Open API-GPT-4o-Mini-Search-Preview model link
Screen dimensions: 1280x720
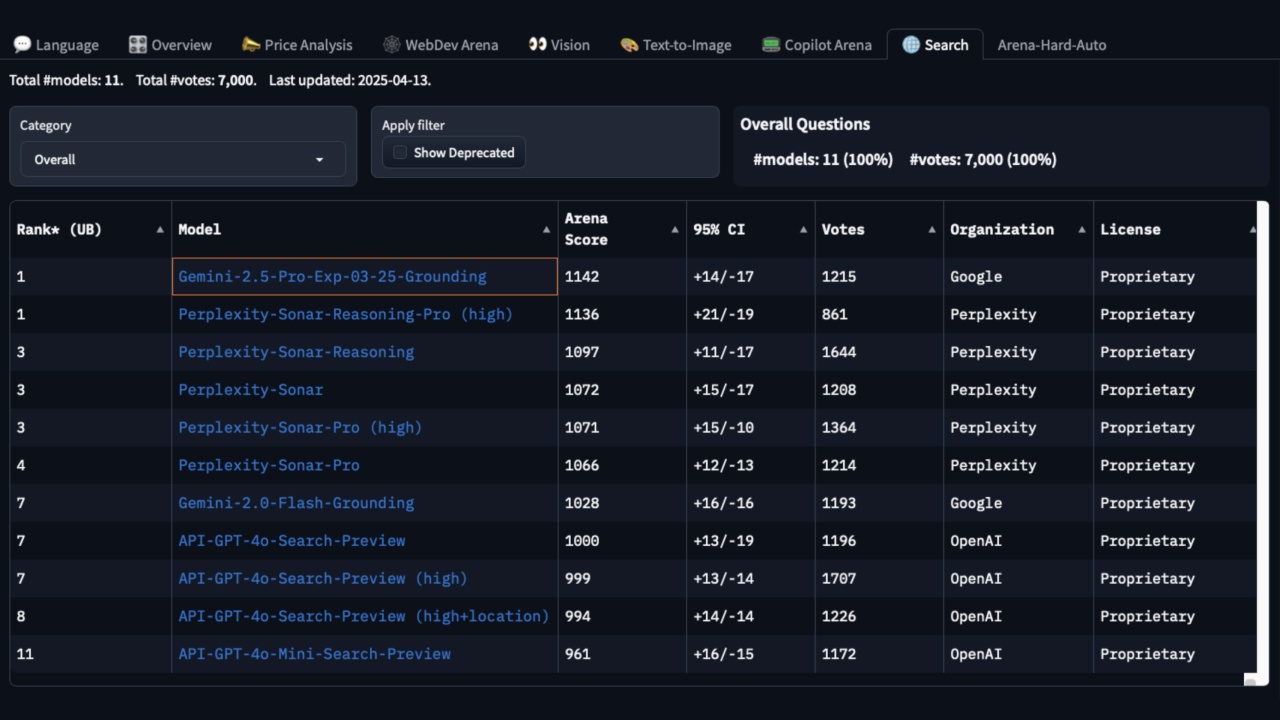314,654
